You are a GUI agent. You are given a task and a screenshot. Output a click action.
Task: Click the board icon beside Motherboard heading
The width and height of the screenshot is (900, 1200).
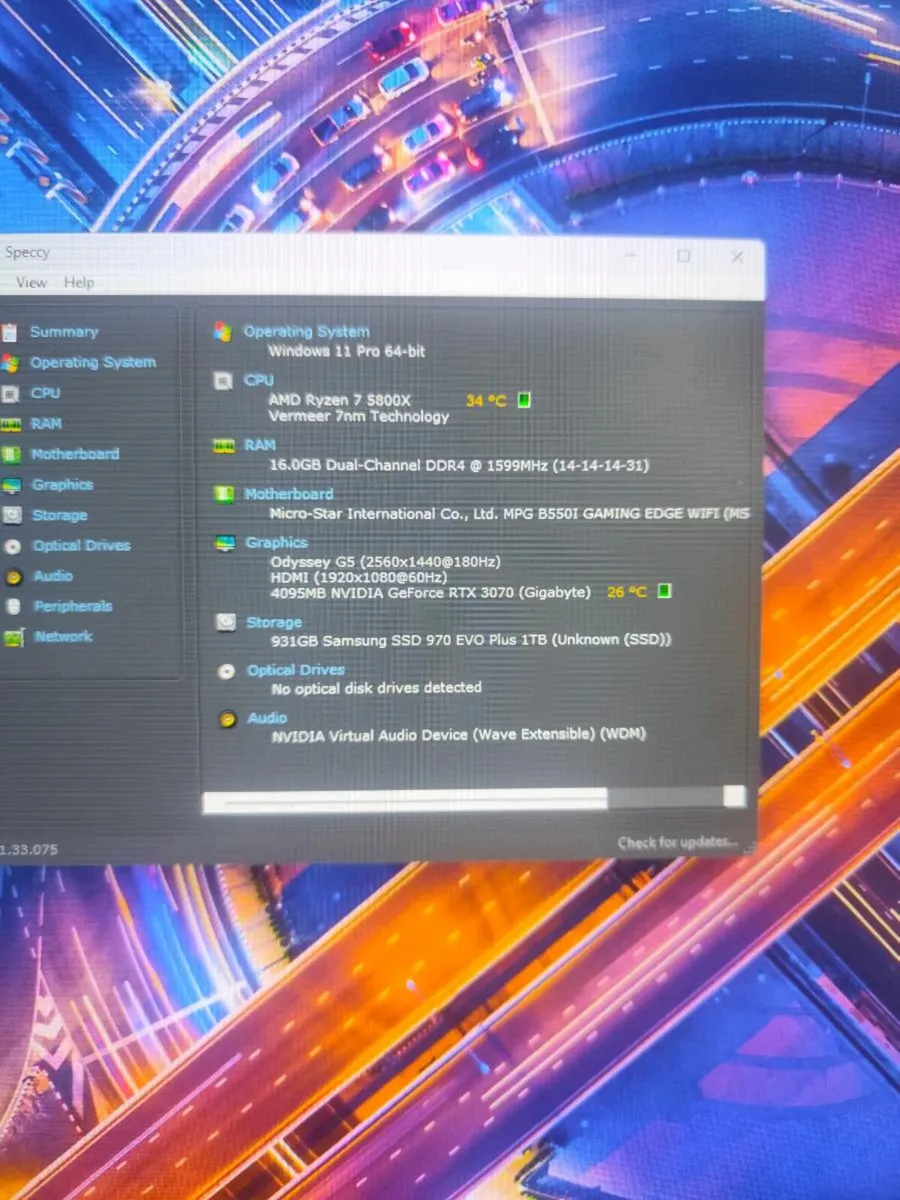[225, 495]
